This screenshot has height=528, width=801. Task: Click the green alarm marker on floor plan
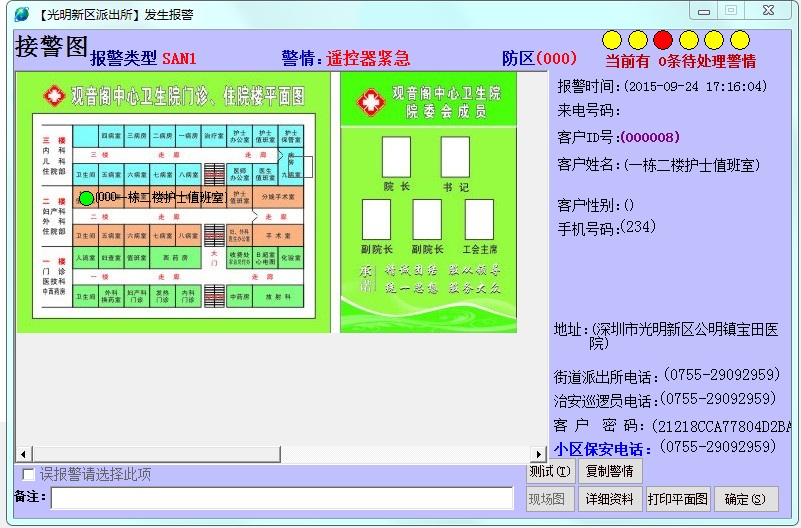coord(86,198)
